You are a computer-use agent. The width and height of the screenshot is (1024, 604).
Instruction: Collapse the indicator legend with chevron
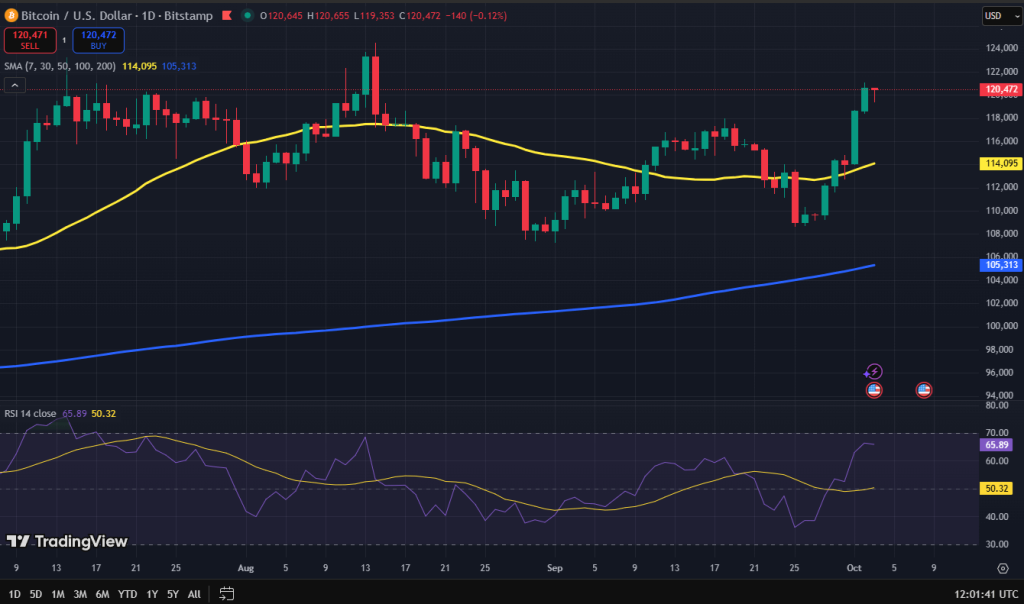16,86
